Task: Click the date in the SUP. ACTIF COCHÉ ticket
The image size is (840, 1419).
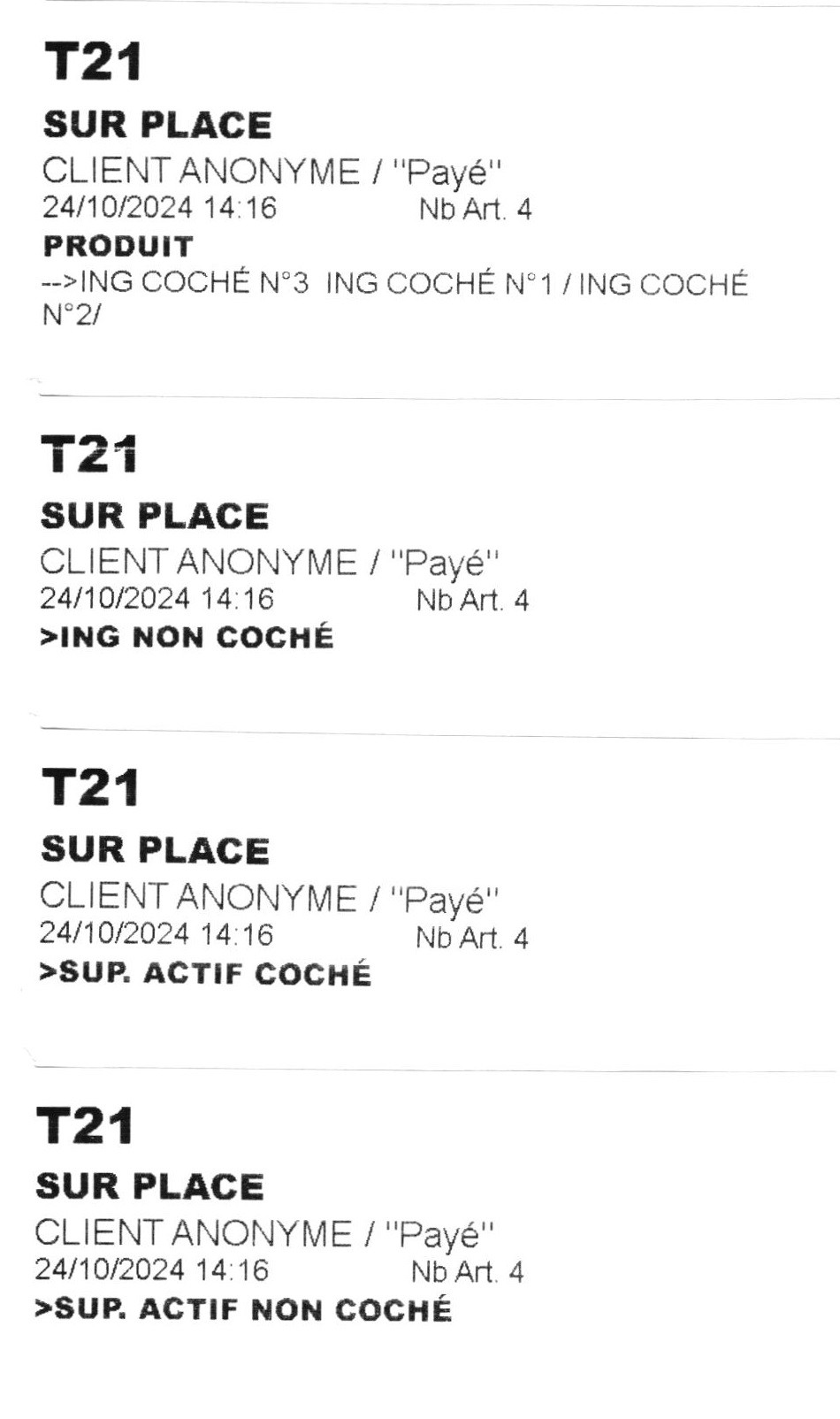Action: [157, 933]
